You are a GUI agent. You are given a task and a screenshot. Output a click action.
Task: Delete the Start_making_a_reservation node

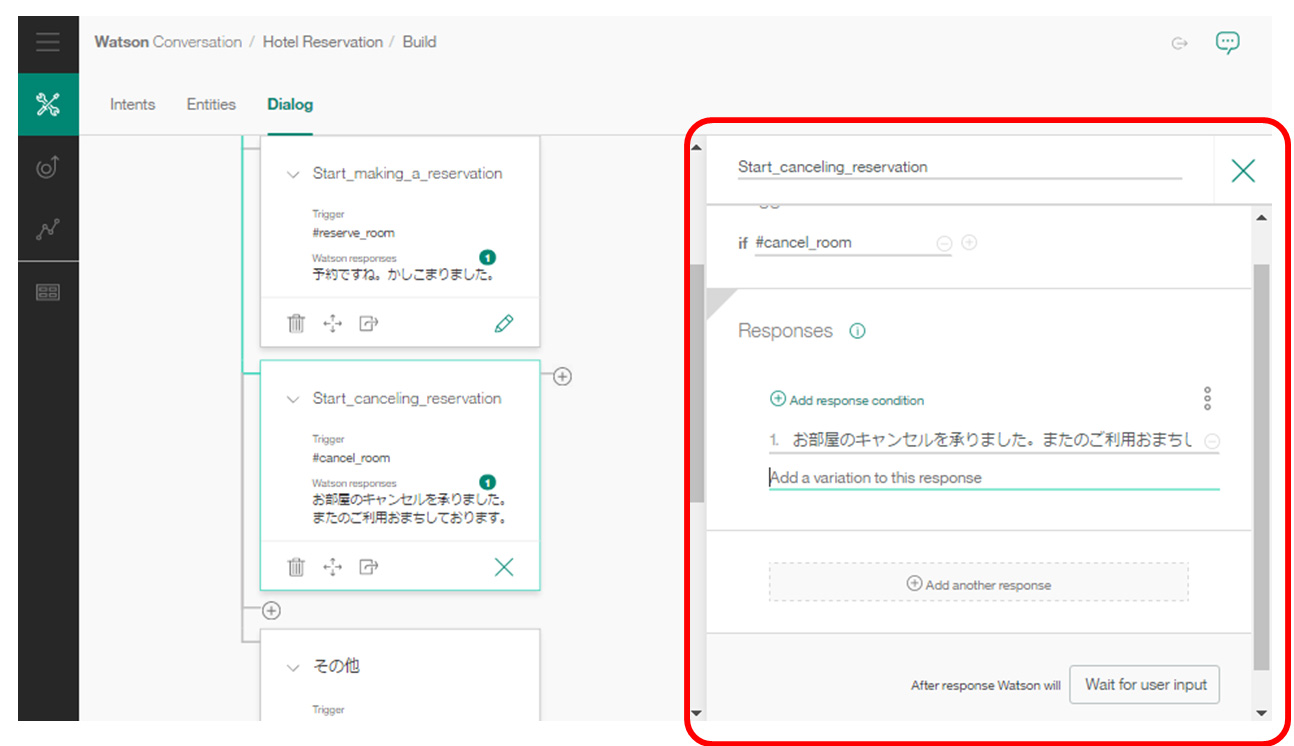[296, 323]
